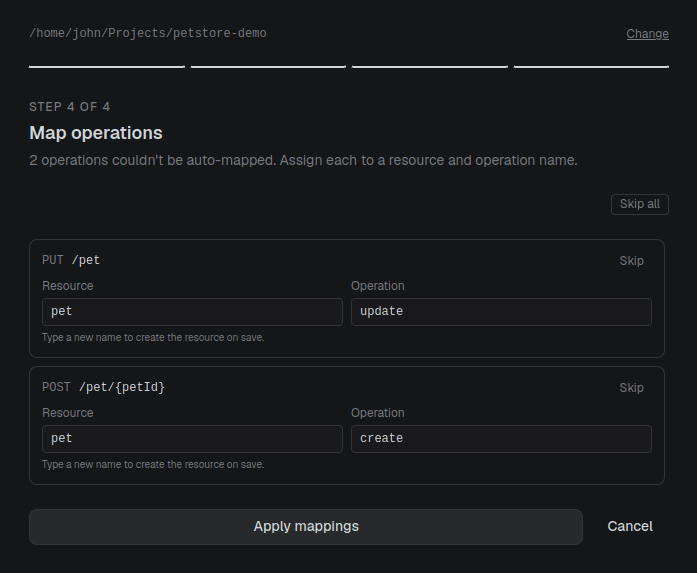Focus the Operation field containing create
697x573 pixels.
pyautogui.click(x=501, y=439)
